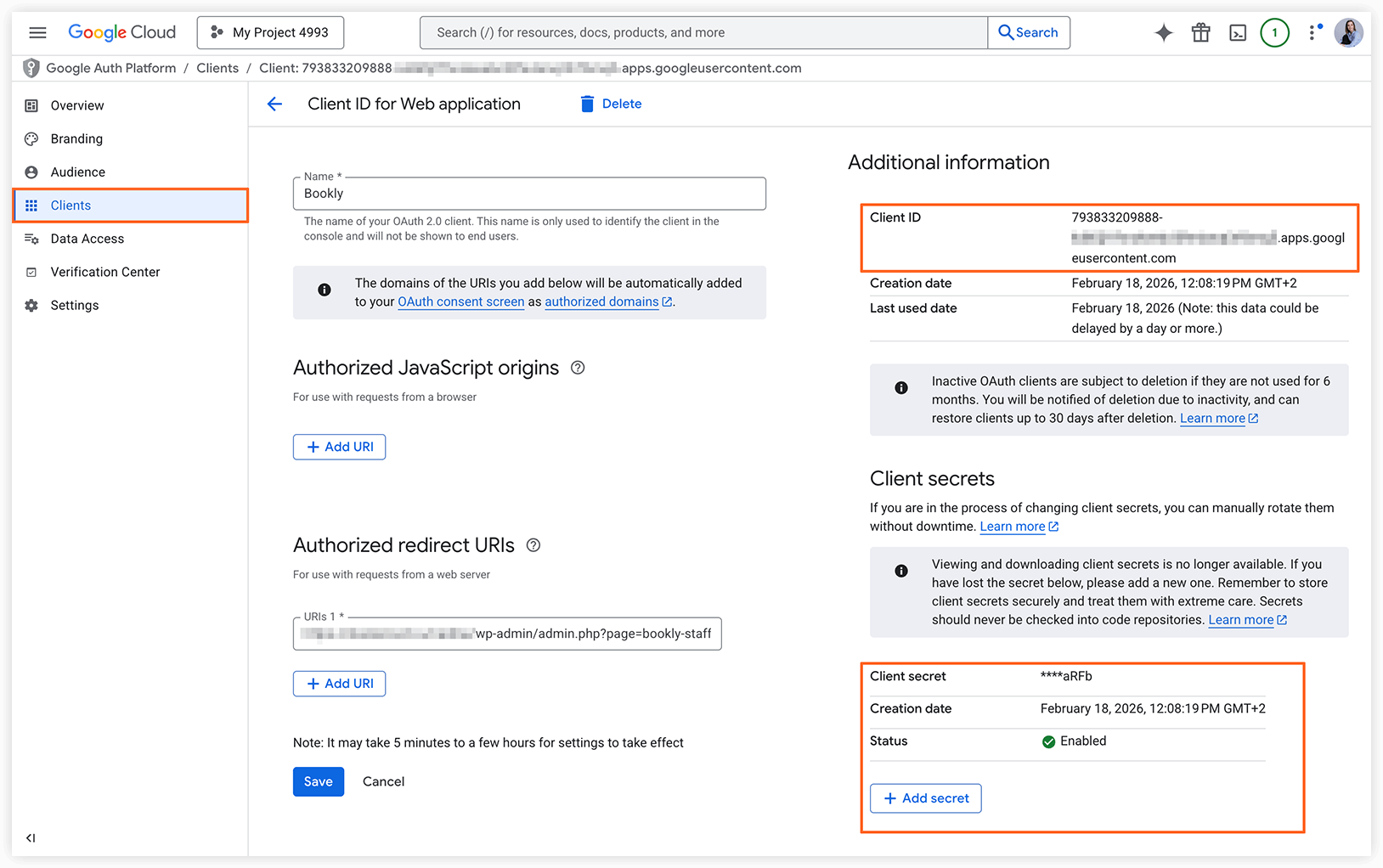Click the Branding palette icon
1383x868 pixels.
click(31, 138)
